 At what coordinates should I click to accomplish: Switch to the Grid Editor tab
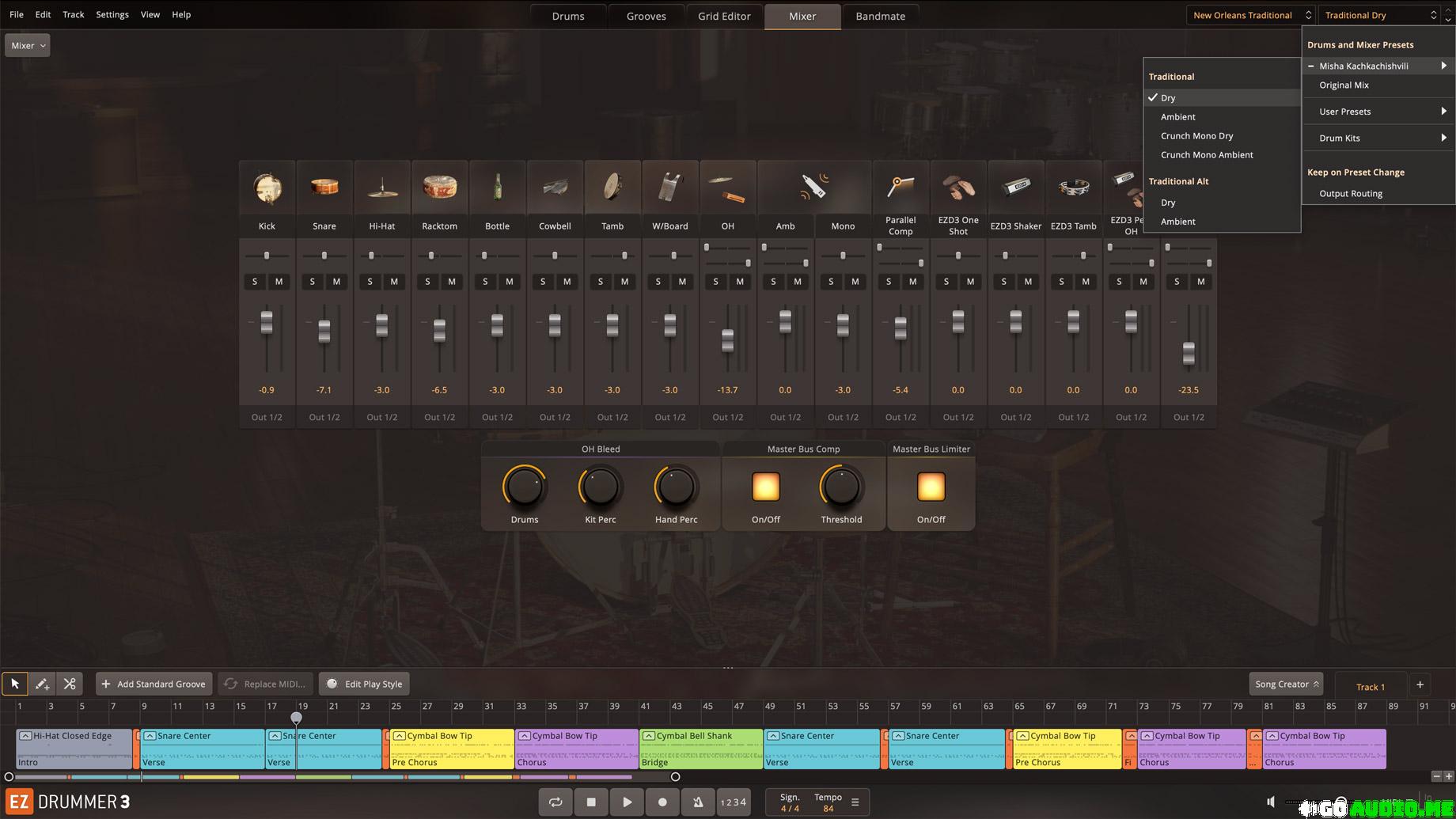(724, 16)
